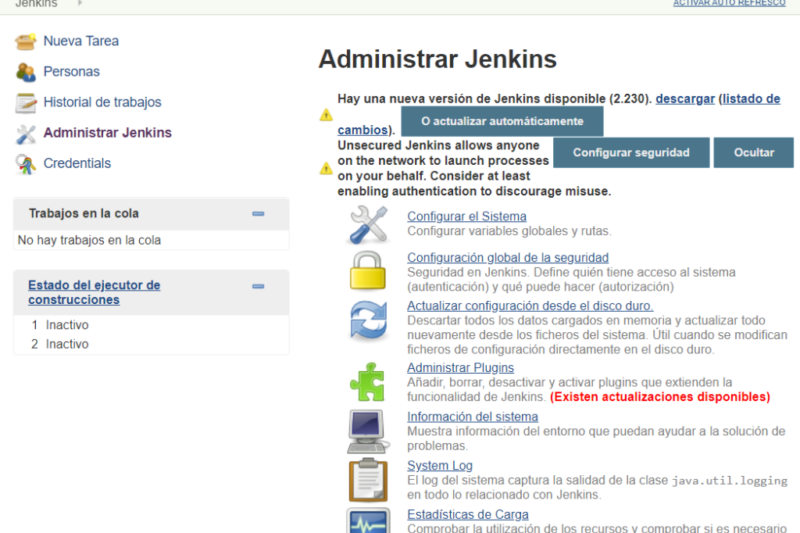Click 'No hay trabajos en la cola' text
This screenshot has height=533, width=800.
[x=89, y=240]
